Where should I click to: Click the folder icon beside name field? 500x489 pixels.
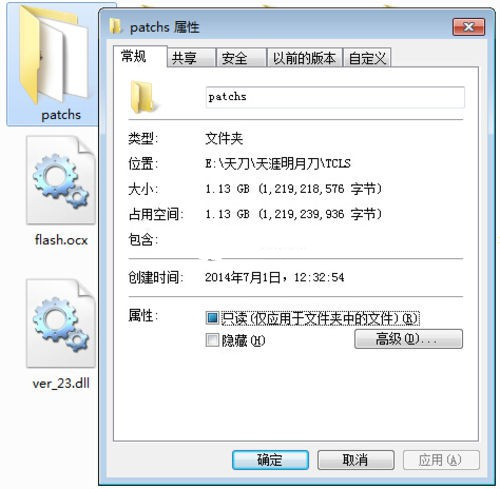(143, 97)
